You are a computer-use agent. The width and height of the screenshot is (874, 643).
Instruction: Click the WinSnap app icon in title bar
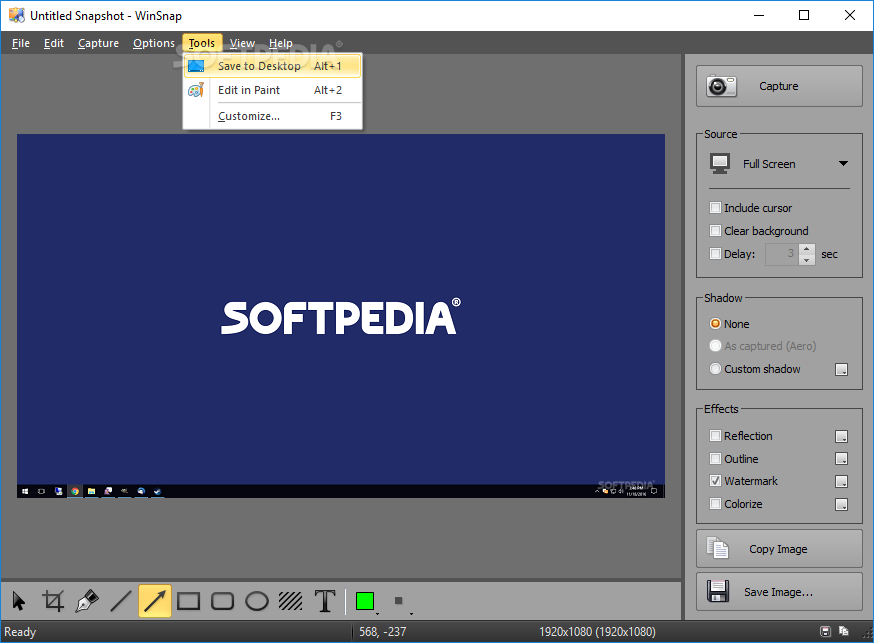pos(17,16)
